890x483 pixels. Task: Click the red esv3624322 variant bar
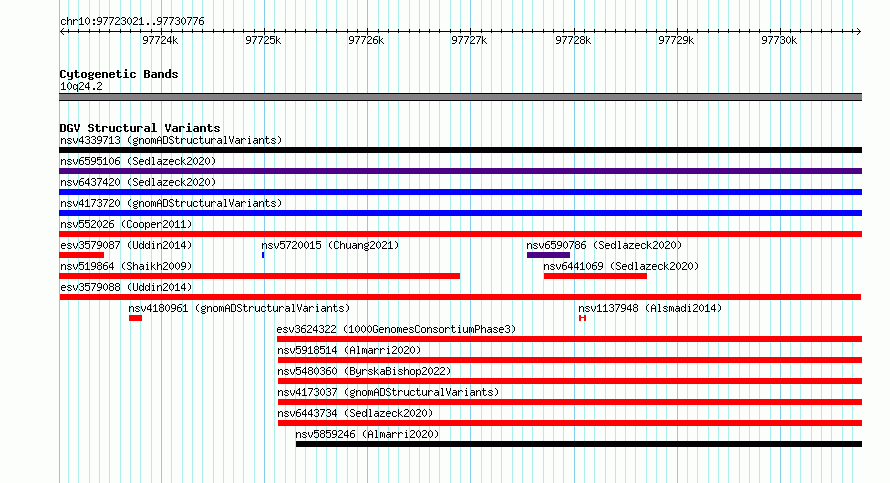pyautogui.click(x=570, y=339)
